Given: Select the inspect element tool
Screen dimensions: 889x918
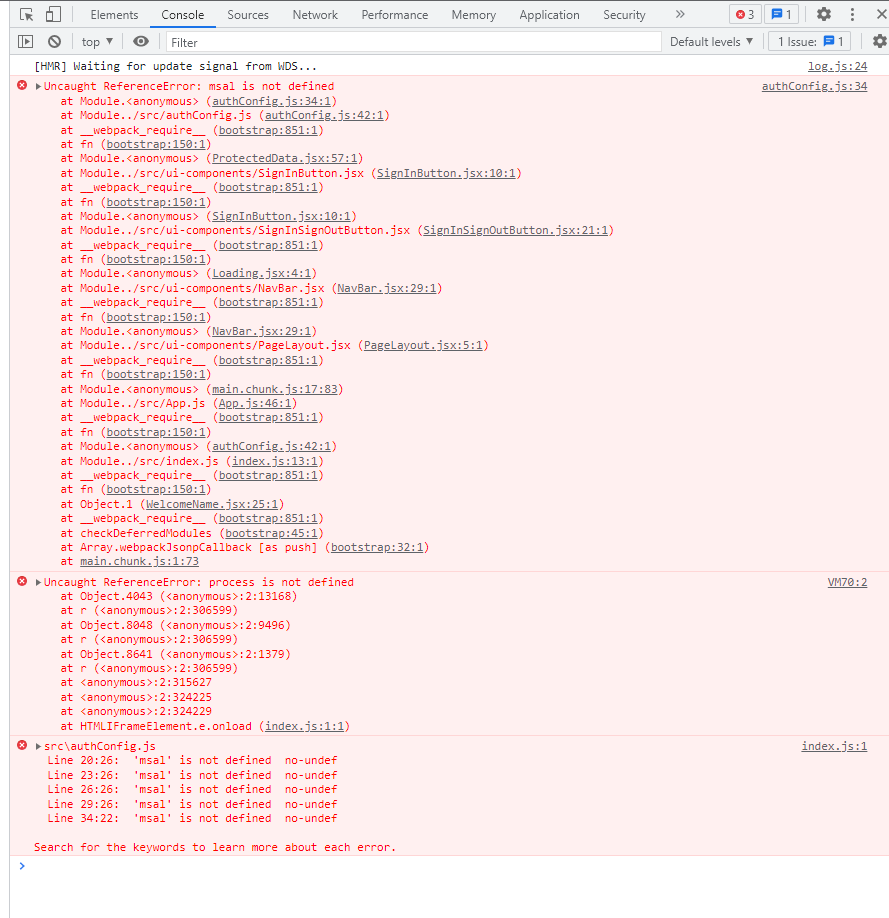Looking at the screenshot, I should click(x=27, y=14).
